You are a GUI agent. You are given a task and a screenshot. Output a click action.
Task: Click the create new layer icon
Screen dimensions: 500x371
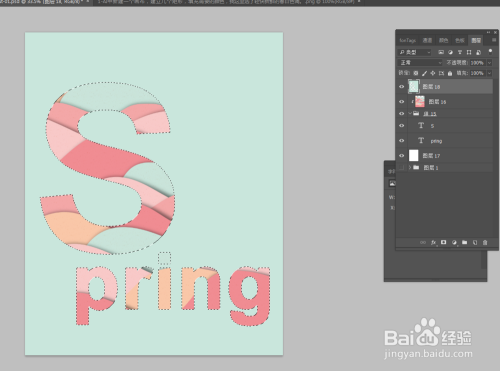point(475,242)
